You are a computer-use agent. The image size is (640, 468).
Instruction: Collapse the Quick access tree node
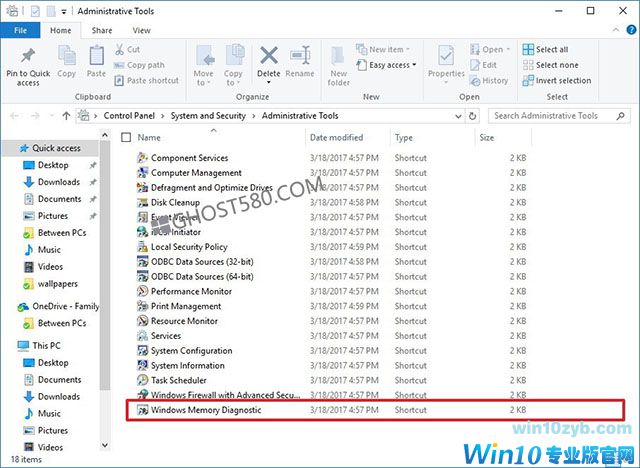[x=9, y=148]
